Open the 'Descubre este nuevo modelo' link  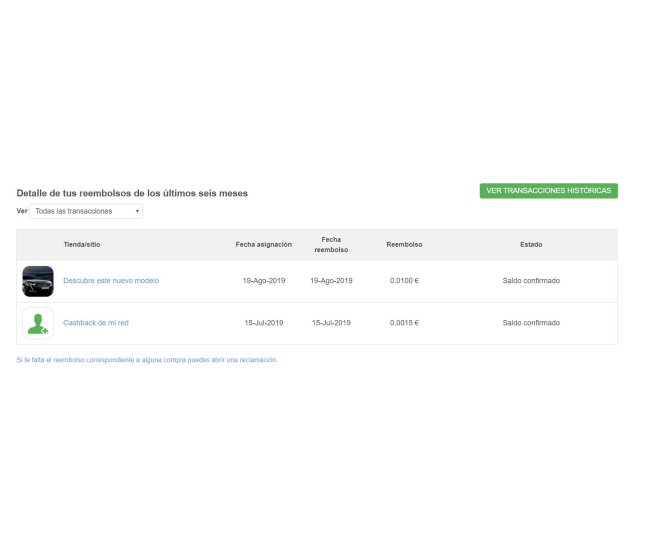point(111,281)
